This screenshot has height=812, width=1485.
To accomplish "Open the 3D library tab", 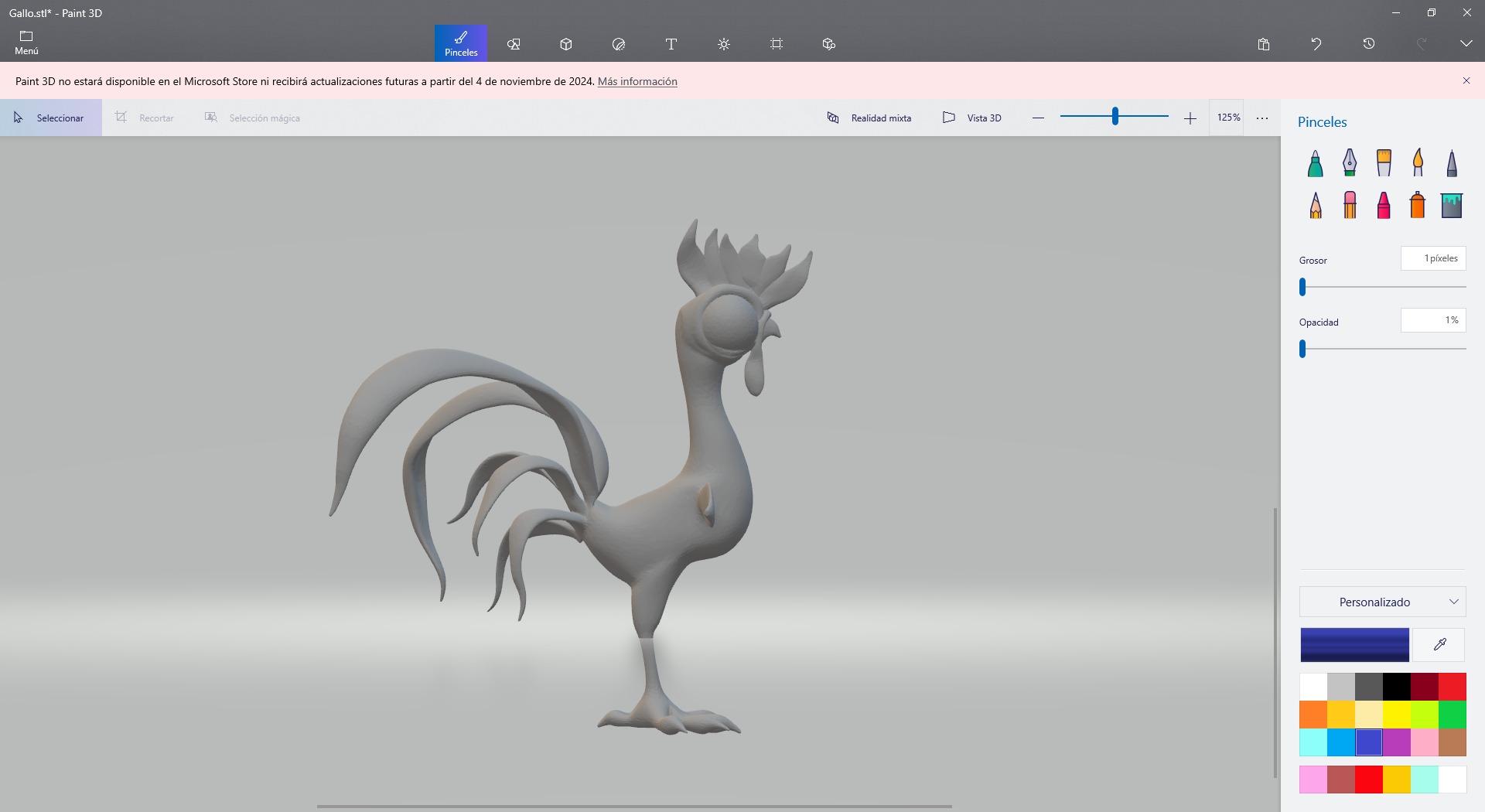I will pos(829,44).
